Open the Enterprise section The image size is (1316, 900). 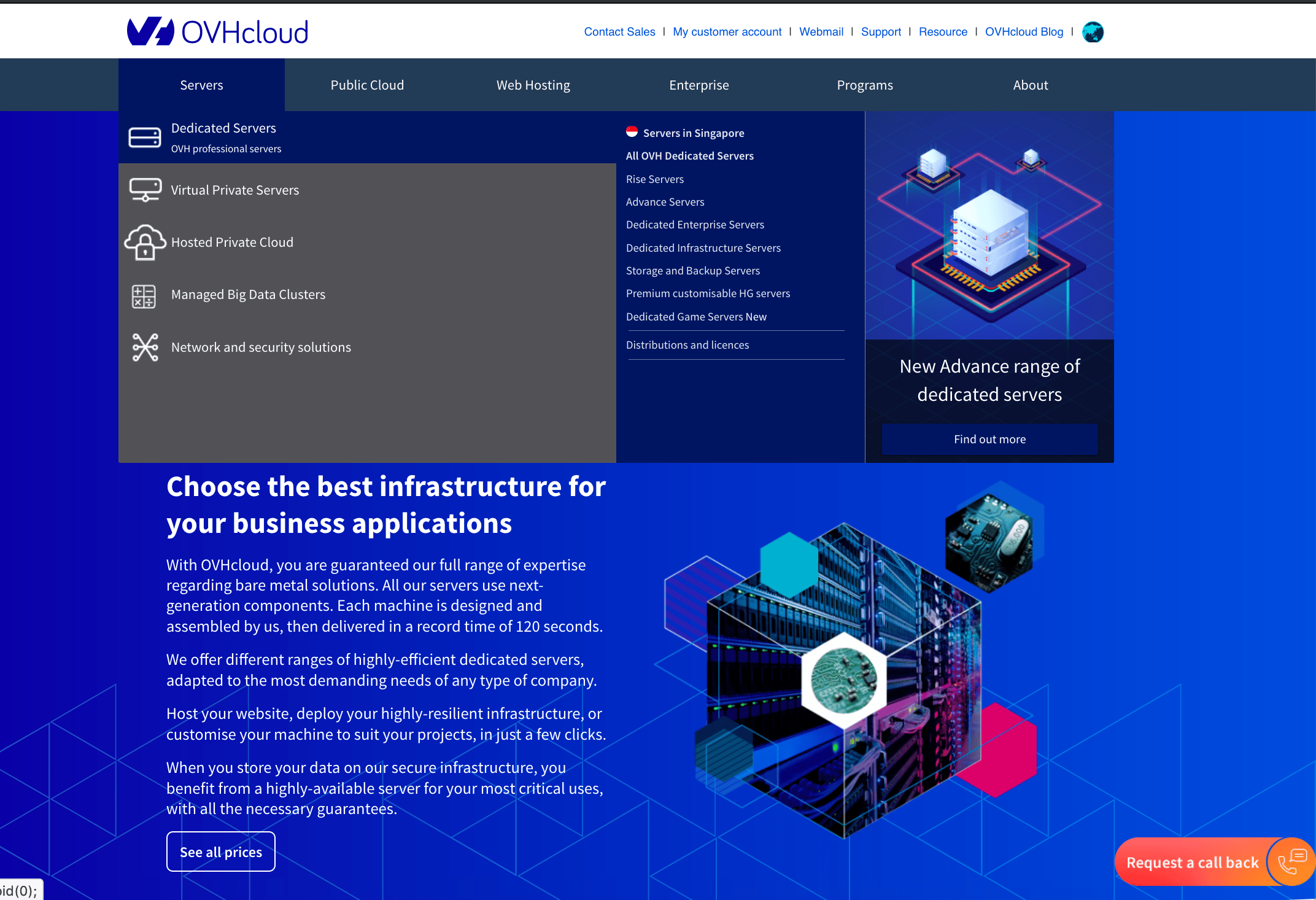(699, 85)
